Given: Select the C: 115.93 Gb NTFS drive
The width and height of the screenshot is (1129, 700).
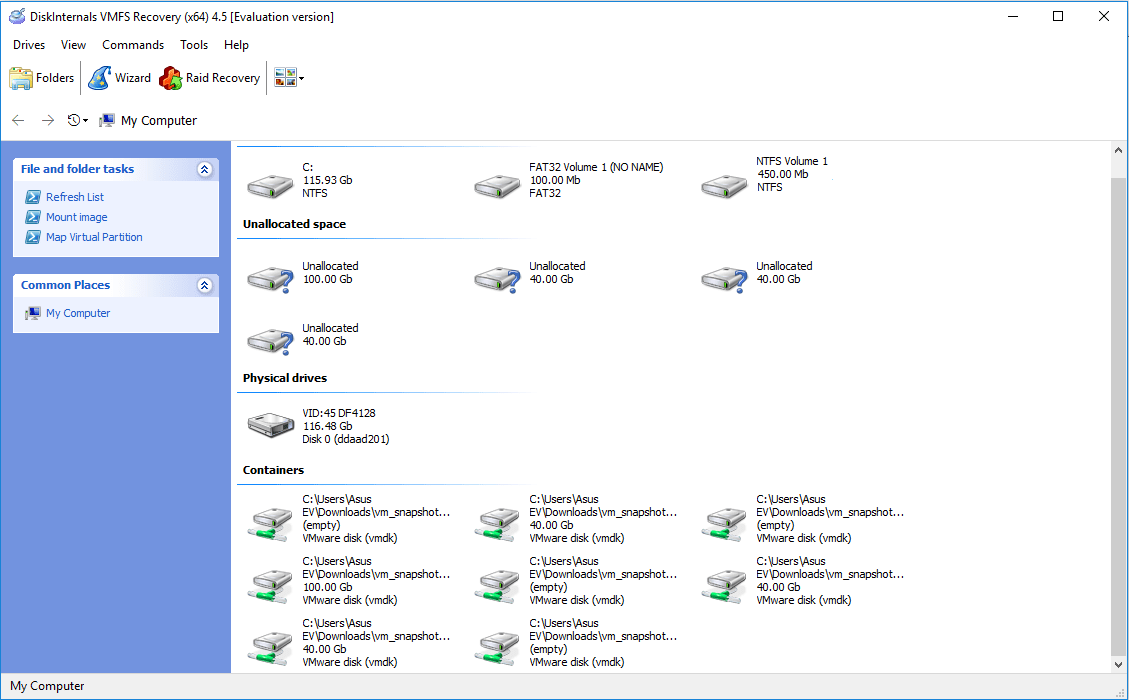Looking at the screenshot, I should 300,180.
